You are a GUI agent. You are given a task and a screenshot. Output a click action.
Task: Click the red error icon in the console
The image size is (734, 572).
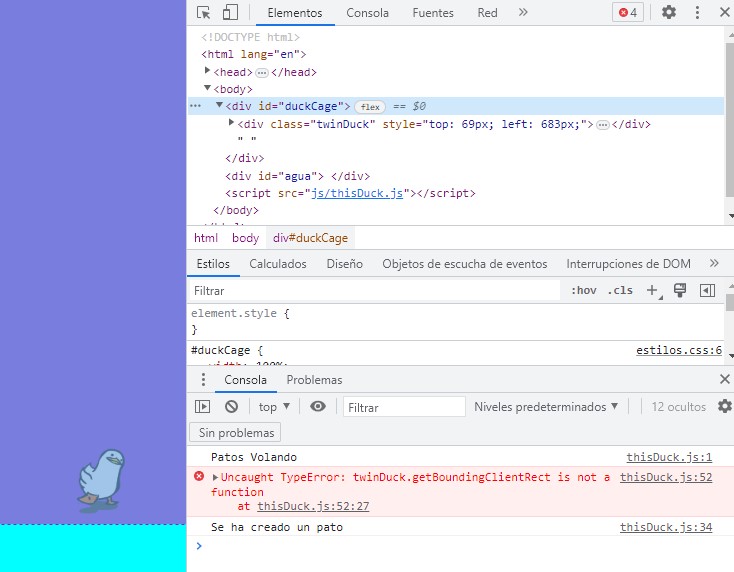tap(199, 477)
